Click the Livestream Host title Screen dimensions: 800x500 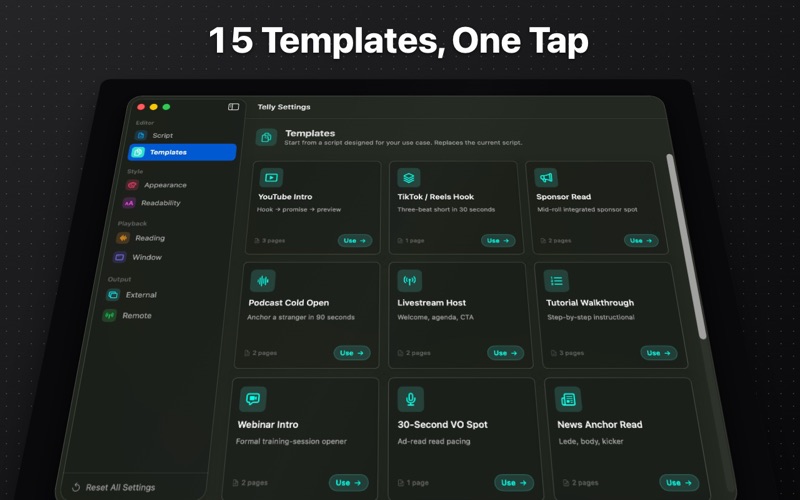pyautogui.click(x=432, y=303)
